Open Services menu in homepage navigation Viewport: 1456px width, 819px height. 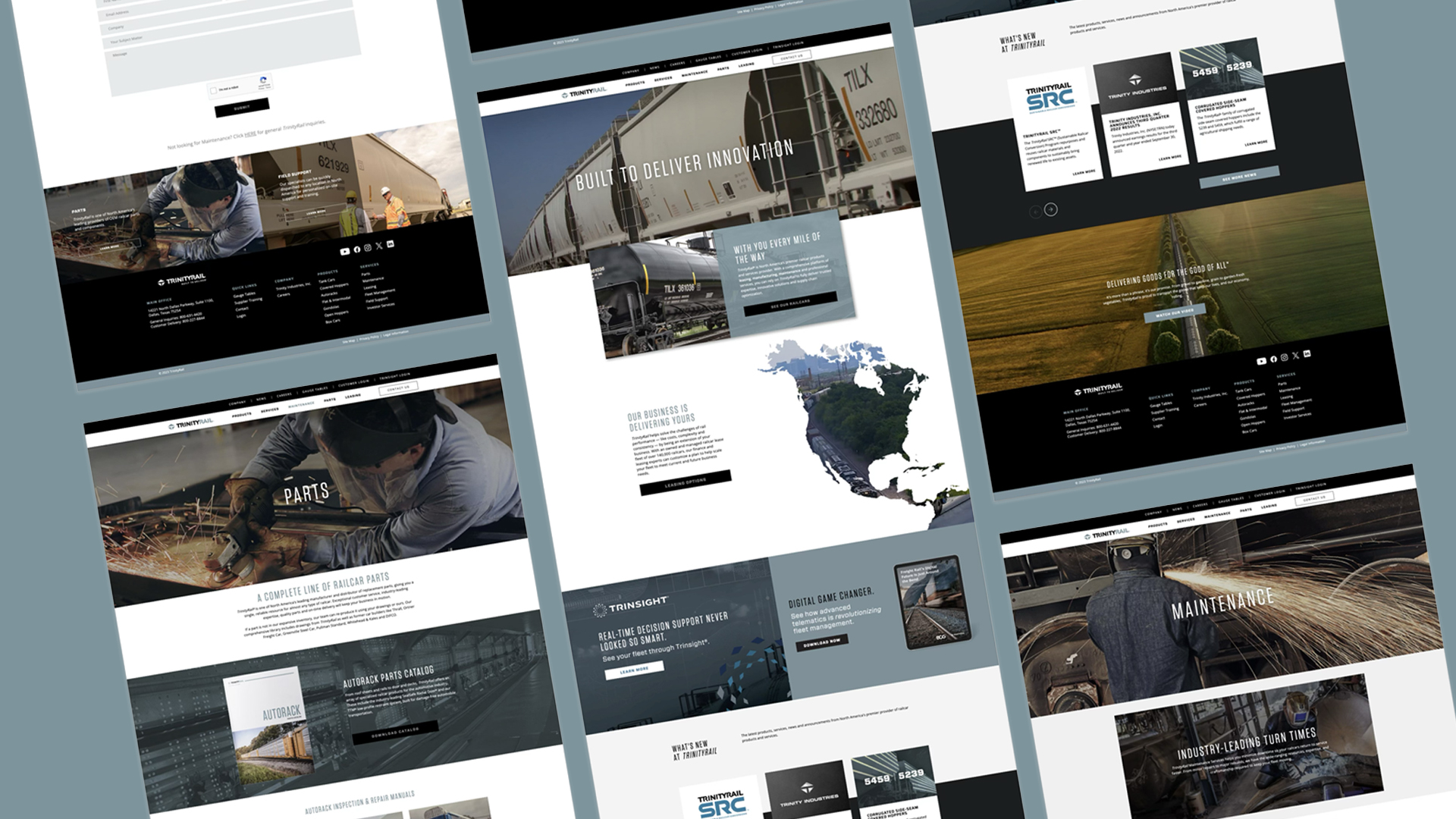[664, 79]
